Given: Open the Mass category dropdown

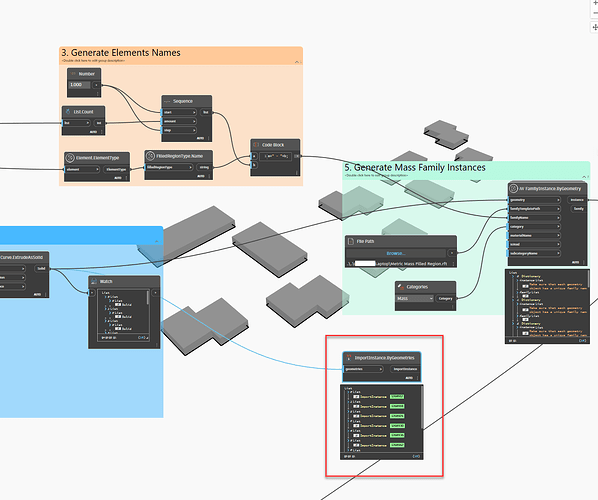Looking at the screenshot, I should (x=415, y=299).
